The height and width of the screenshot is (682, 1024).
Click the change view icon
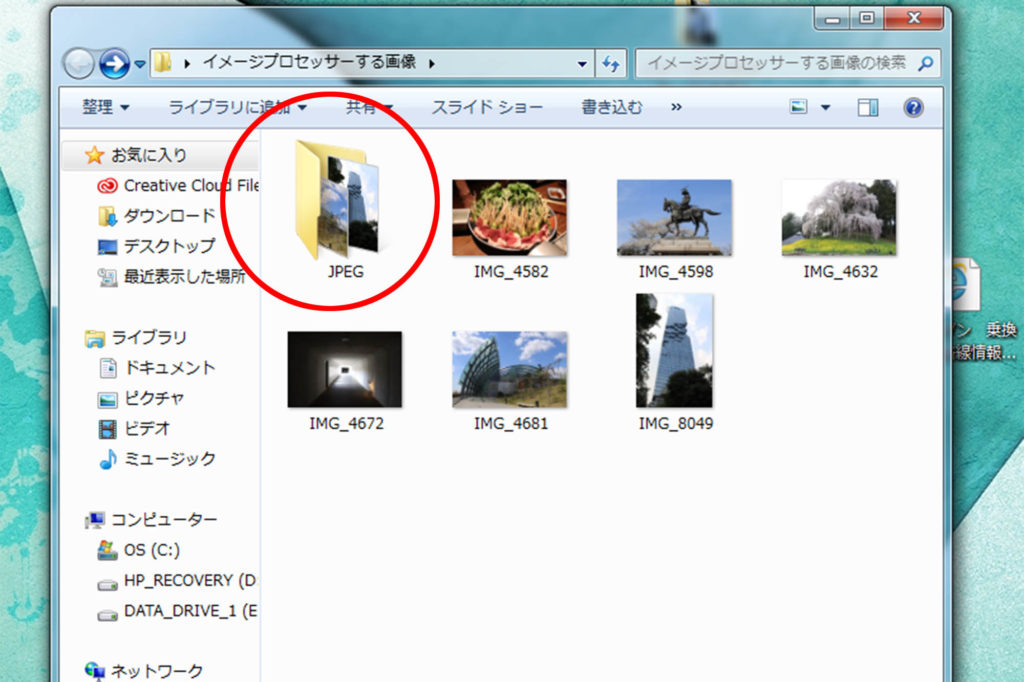tap(798, 108)
